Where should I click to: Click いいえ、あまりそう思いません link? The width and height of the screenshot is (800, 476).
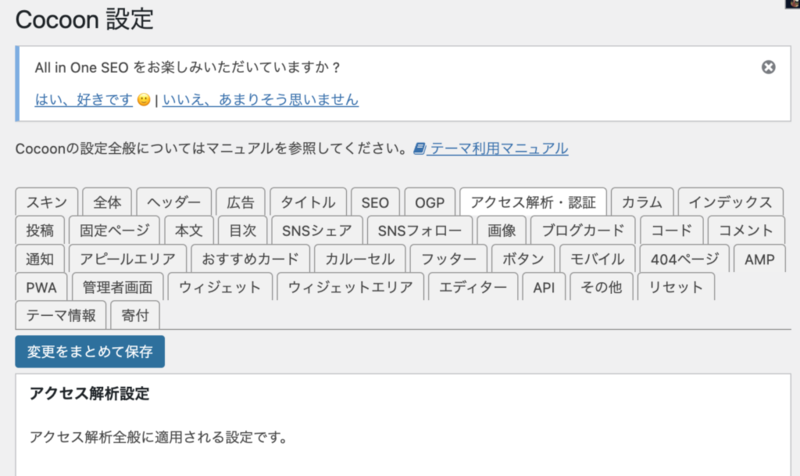(x=260, y=99)
